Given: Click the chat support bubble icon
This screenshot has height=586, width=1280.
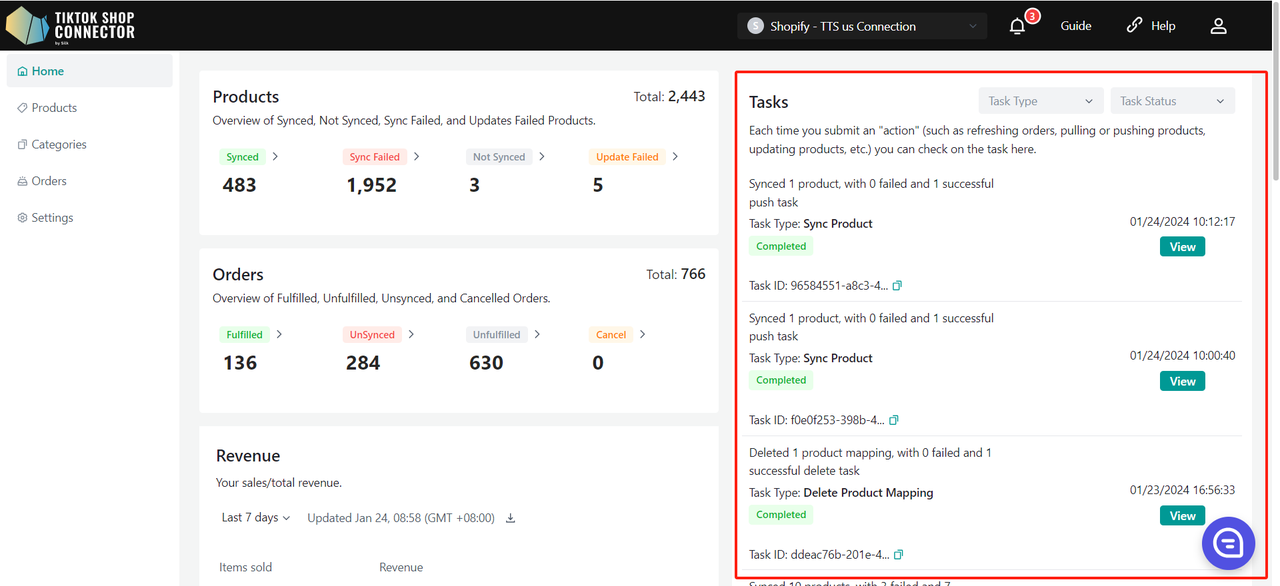Looking at the screenshot, I should coord(1228,543).
